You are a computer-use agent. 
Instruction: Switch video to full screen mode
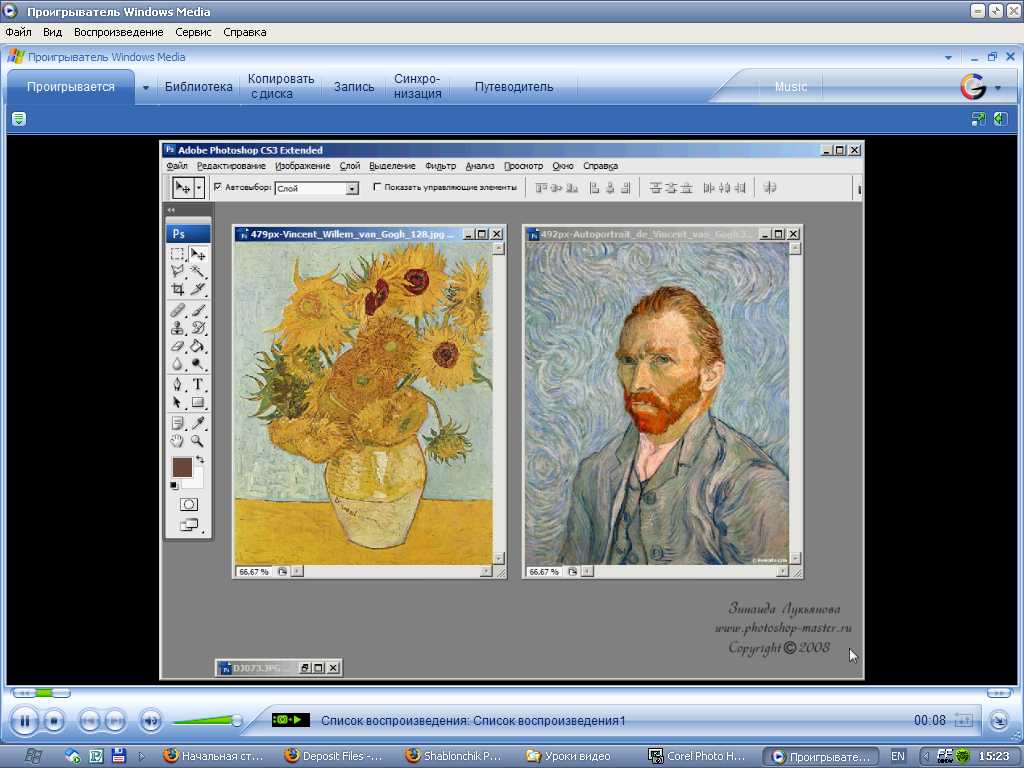click(978, 119)
